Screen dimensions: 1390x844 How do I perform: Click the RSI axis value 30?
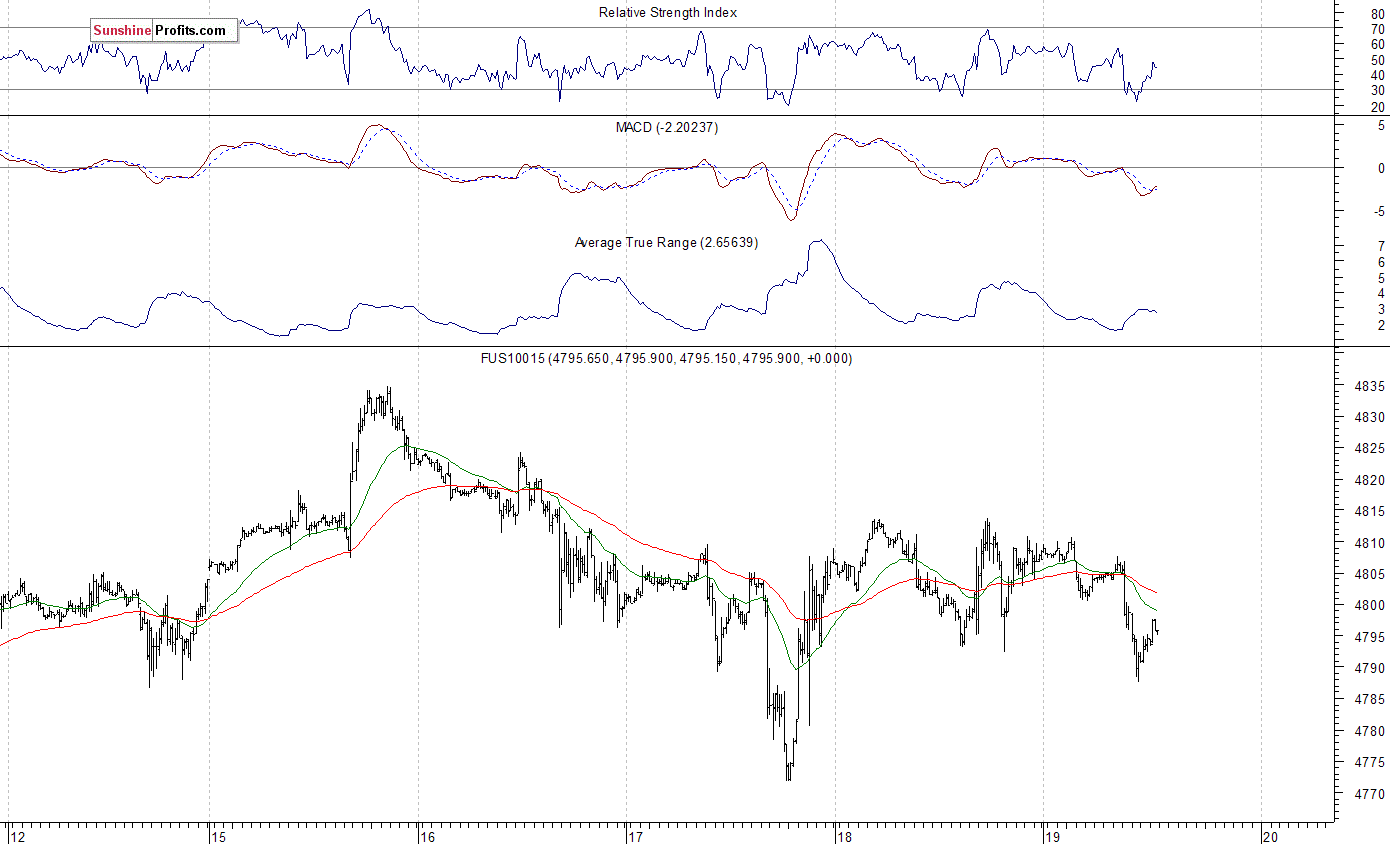tap(1378, 90)
